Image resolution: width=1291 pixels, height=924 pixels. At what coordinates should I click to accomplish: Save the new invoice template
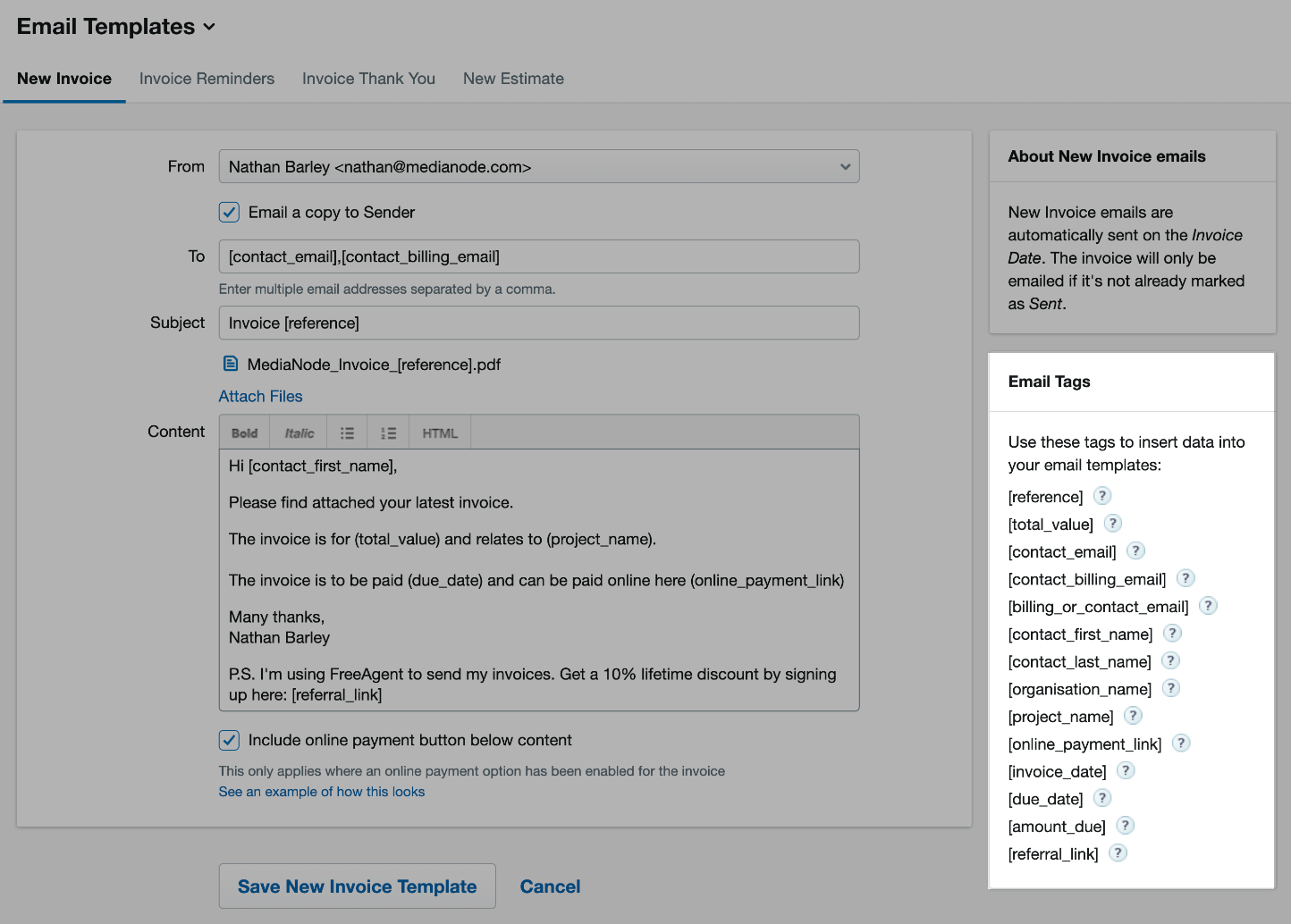357,886
